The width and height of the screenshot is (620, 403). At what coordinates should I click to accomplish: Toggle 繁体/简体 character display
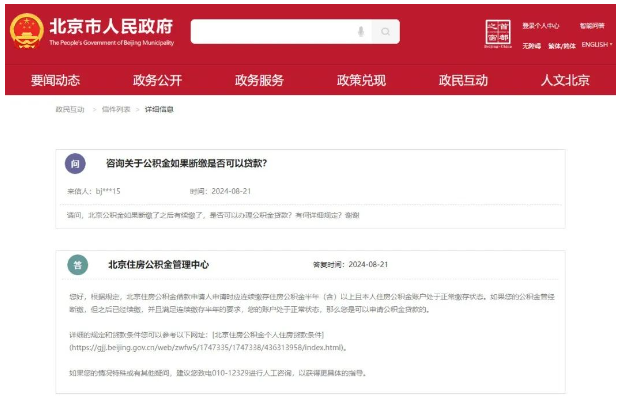pyautogui.click(x=561, y=45)
